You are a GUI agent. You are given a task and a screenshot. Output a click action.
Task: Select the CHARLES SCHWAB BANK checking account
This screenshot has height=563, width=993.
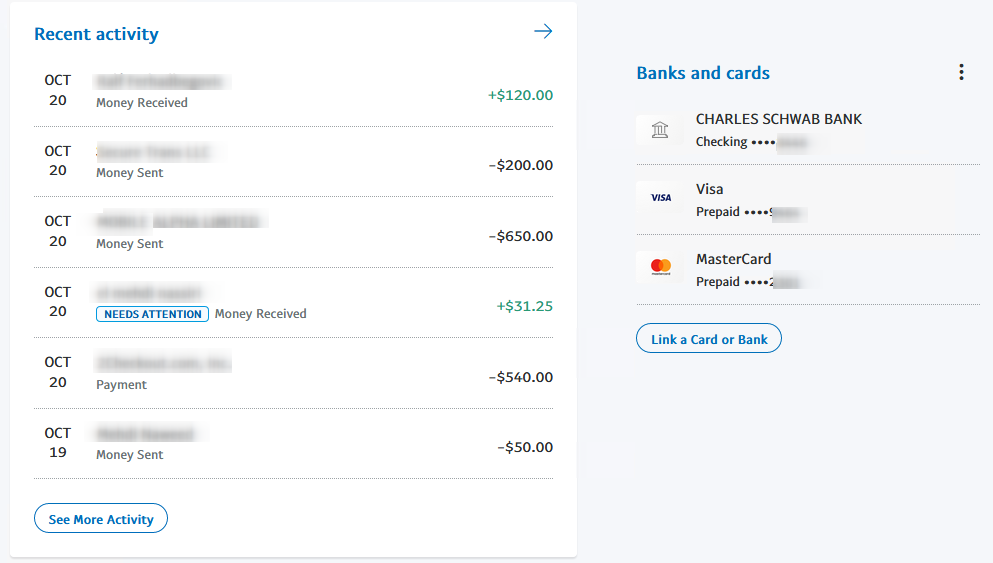point(808,130)
